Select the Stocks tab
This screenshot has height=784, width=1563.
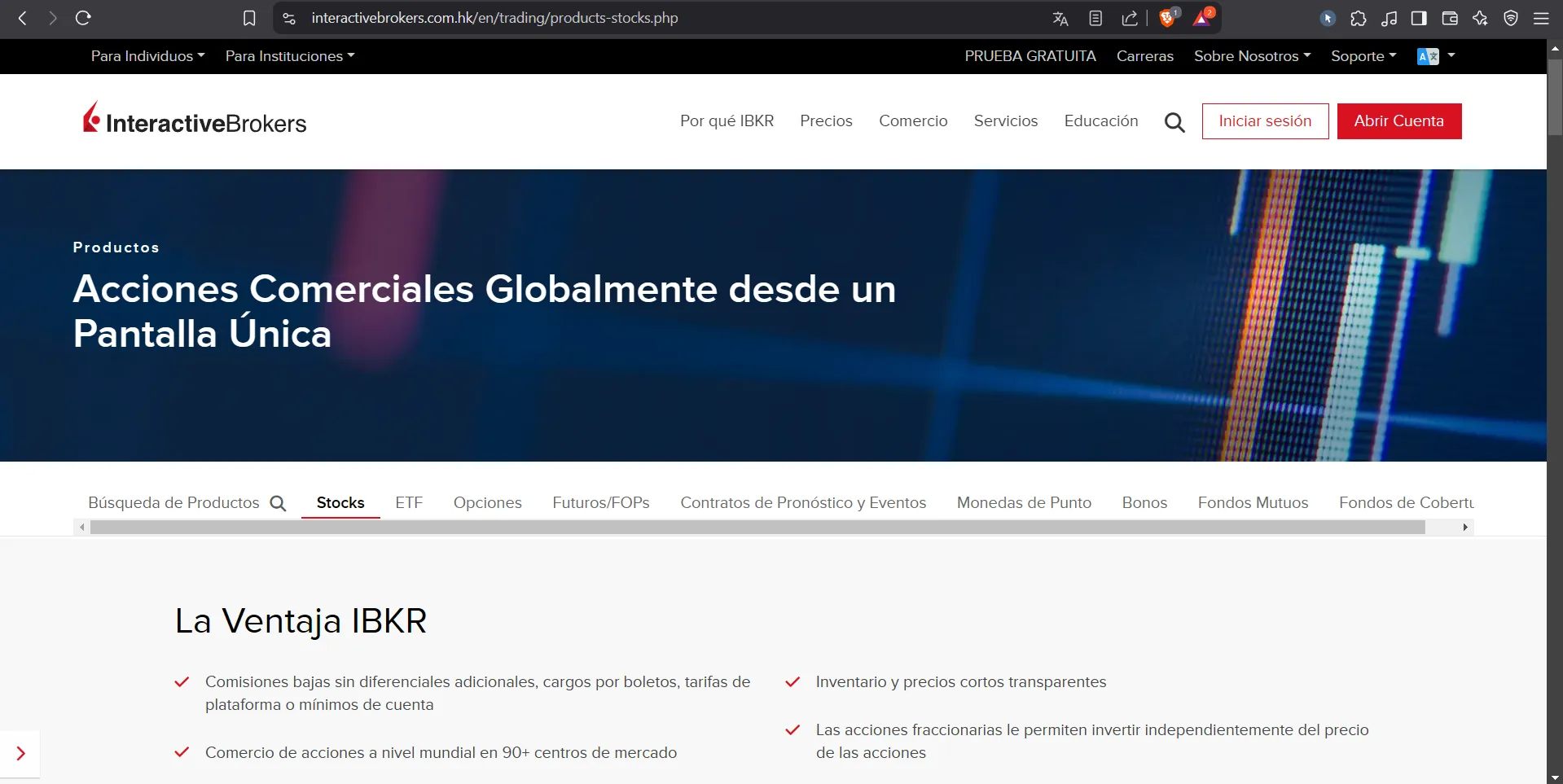(x=340, y=503)
